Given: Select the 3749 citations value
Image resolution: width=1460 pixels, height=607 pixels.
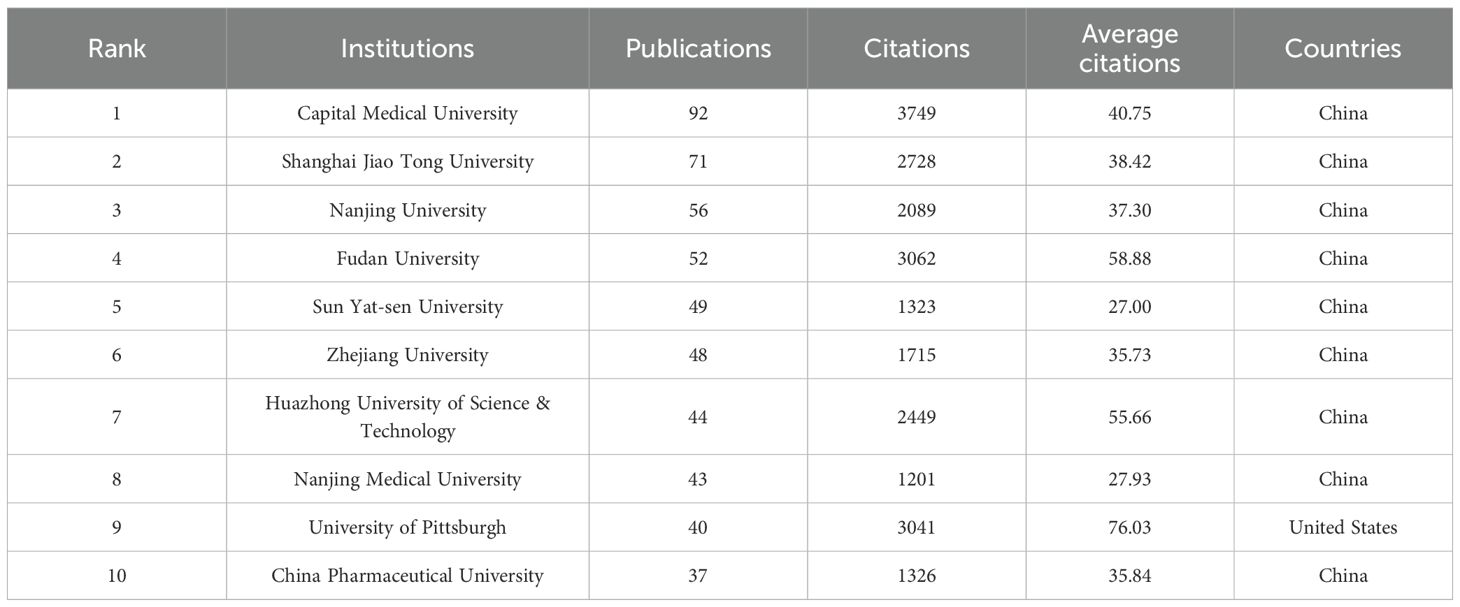Looking at the screenshot, I should coord(916,113).
